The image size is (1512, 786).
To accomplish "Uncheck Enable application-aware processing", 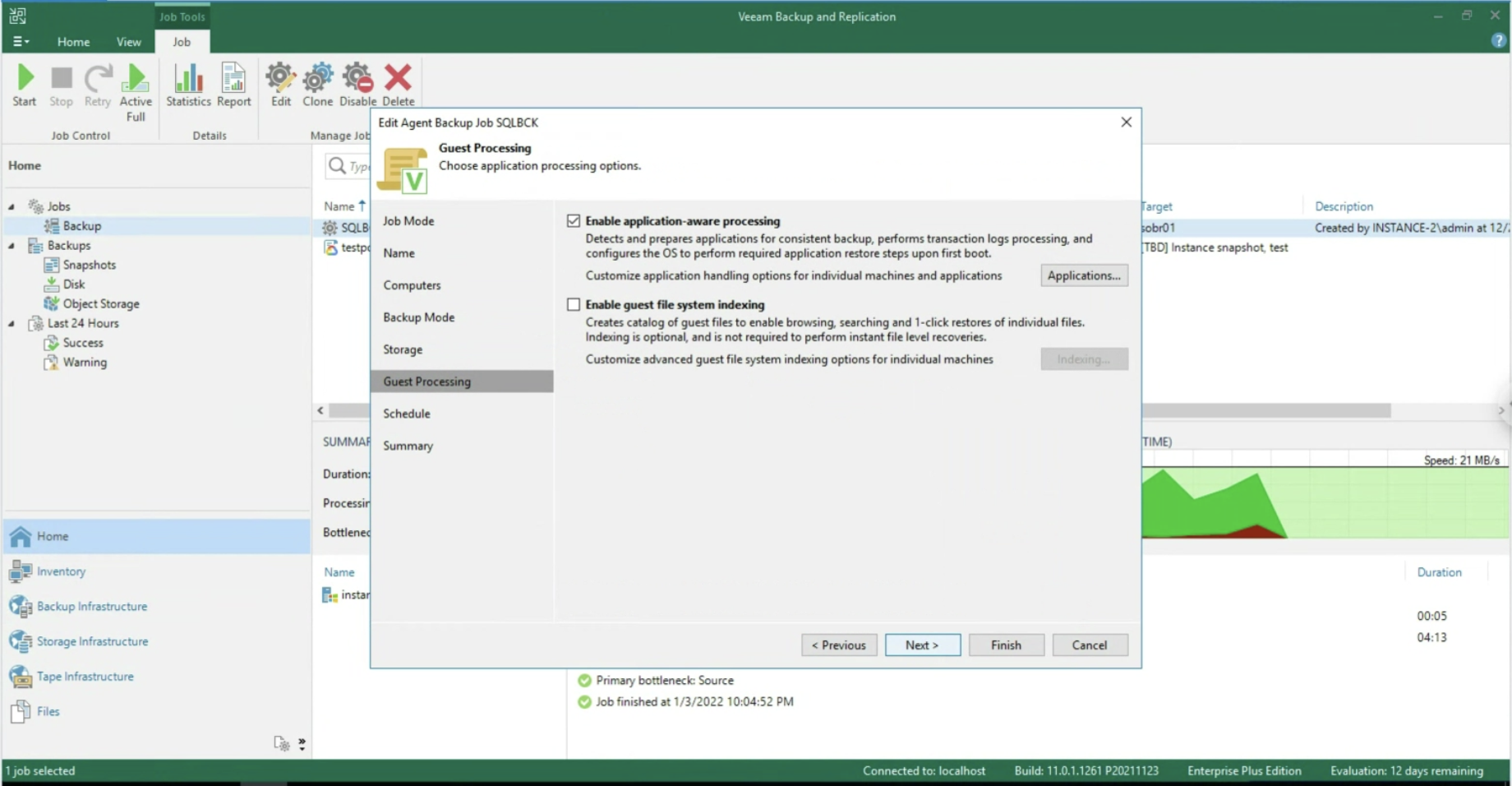I will (574, 221).
